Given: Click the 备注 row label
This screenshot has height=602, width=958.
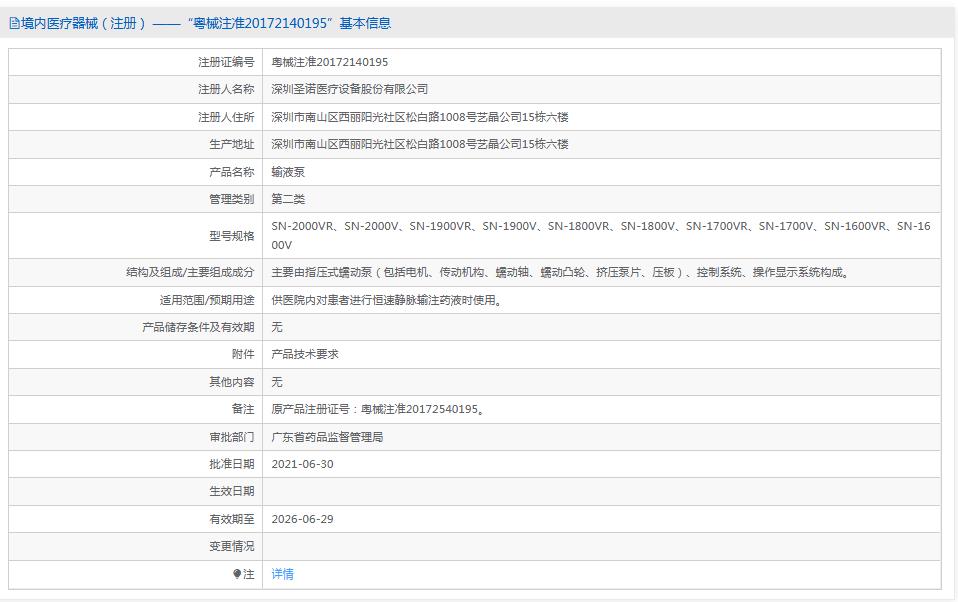Looking at the screenshot, I should click(243, 409).
